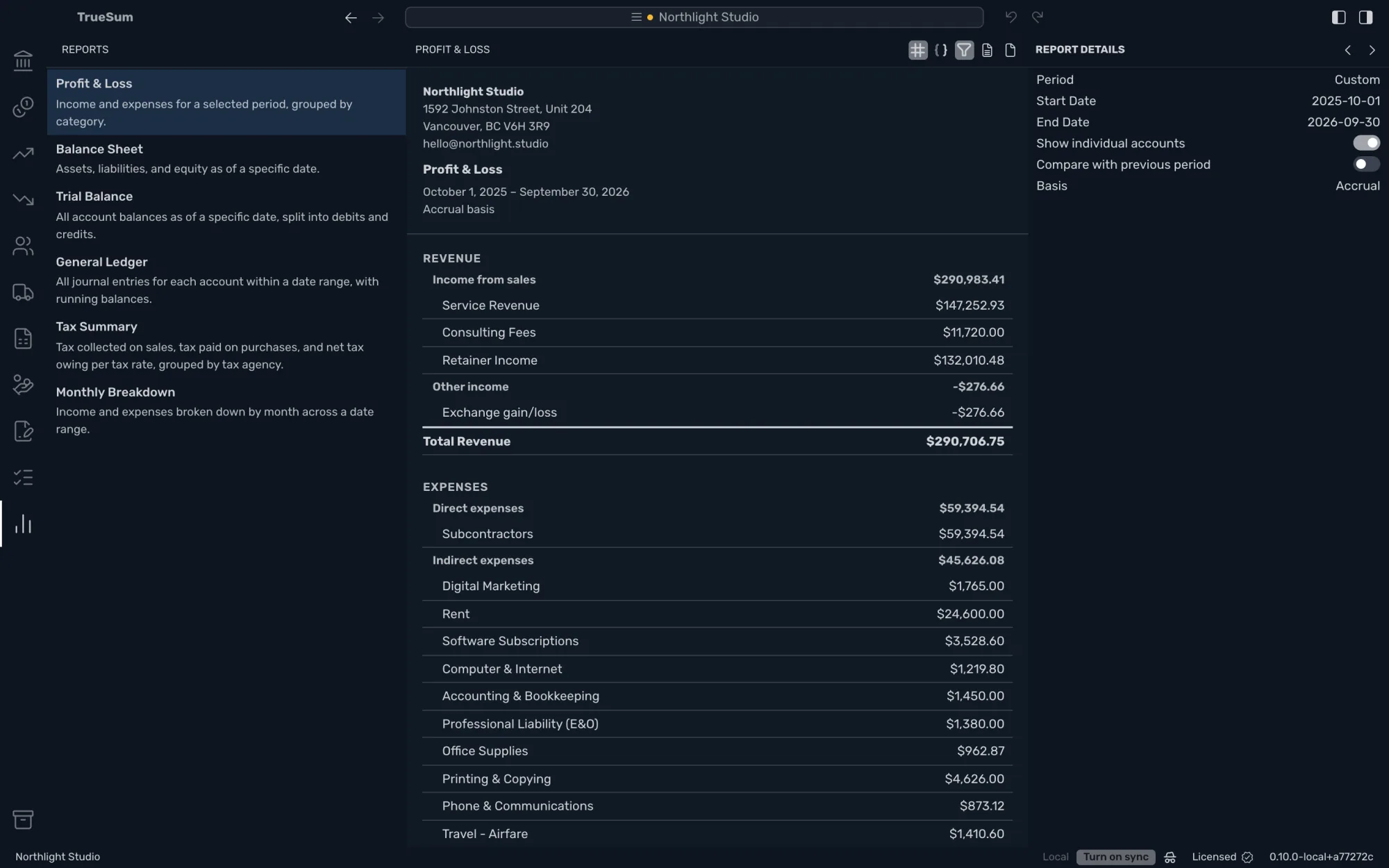Open the bank building icon in the sidebar
This screenshot has width=1389, height=868.
[23, 60]
